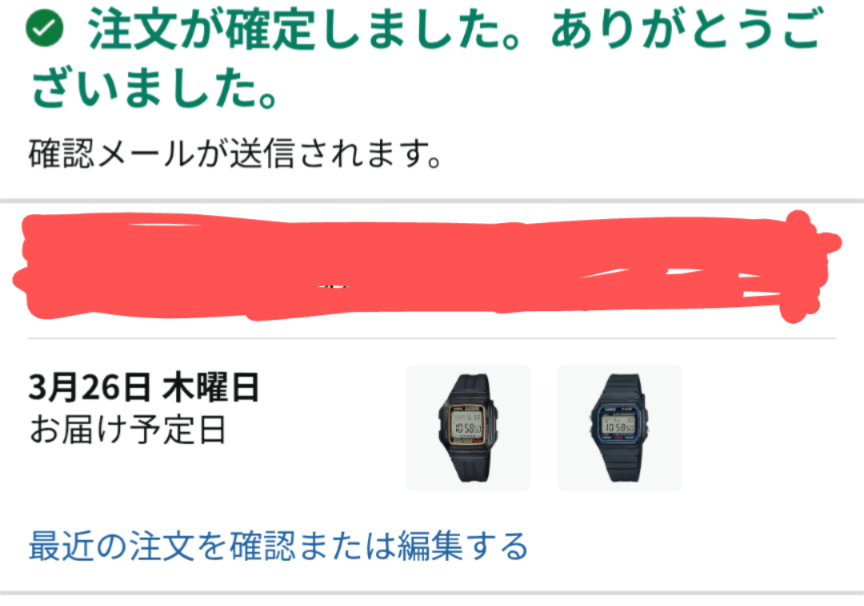Open 最近の注文を確認または編集する link

pyautogui.click(x=278, y=546)
